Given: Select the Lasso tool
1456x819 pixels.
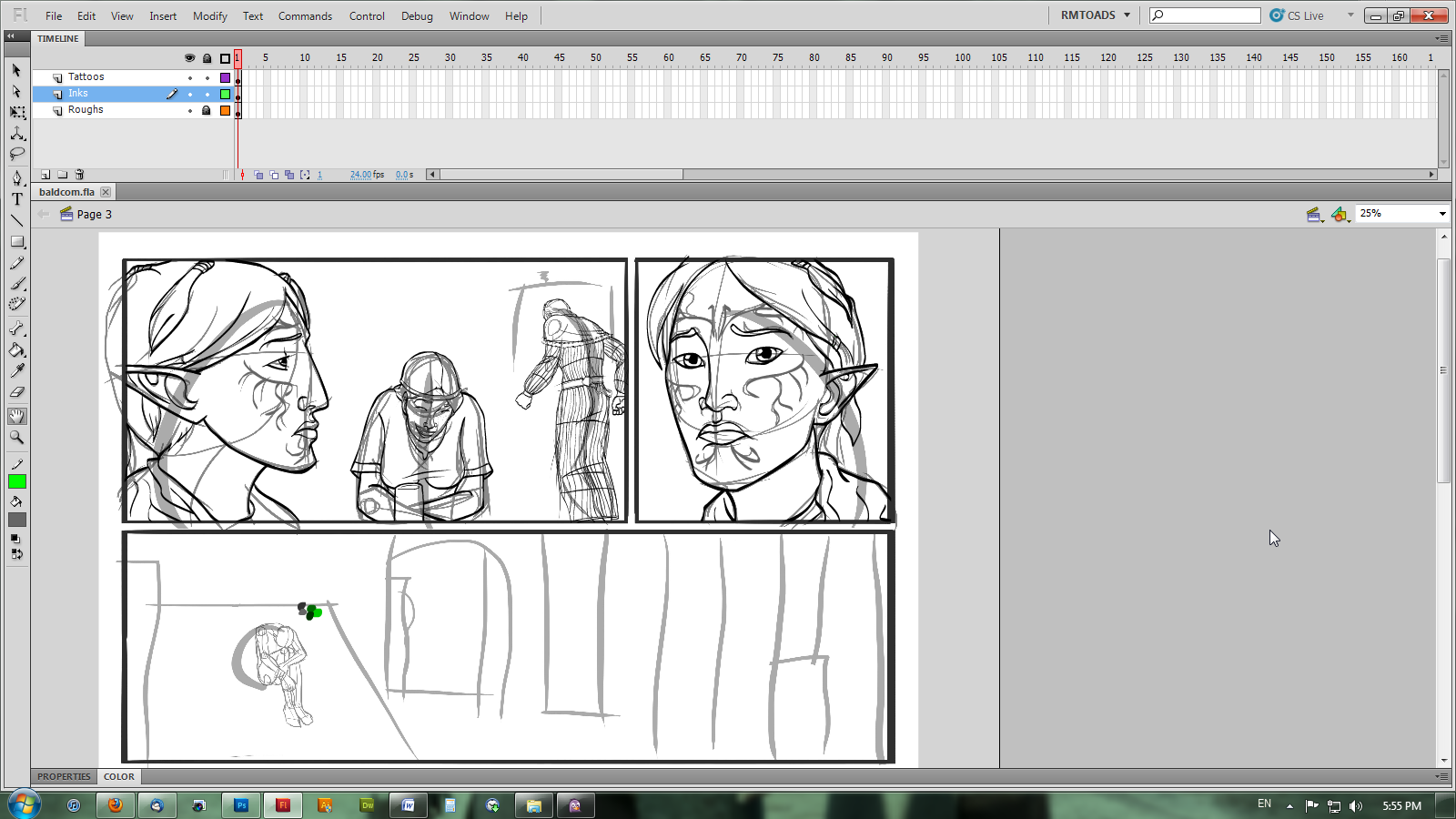Looking at the screenshot, I should [16, 154].
